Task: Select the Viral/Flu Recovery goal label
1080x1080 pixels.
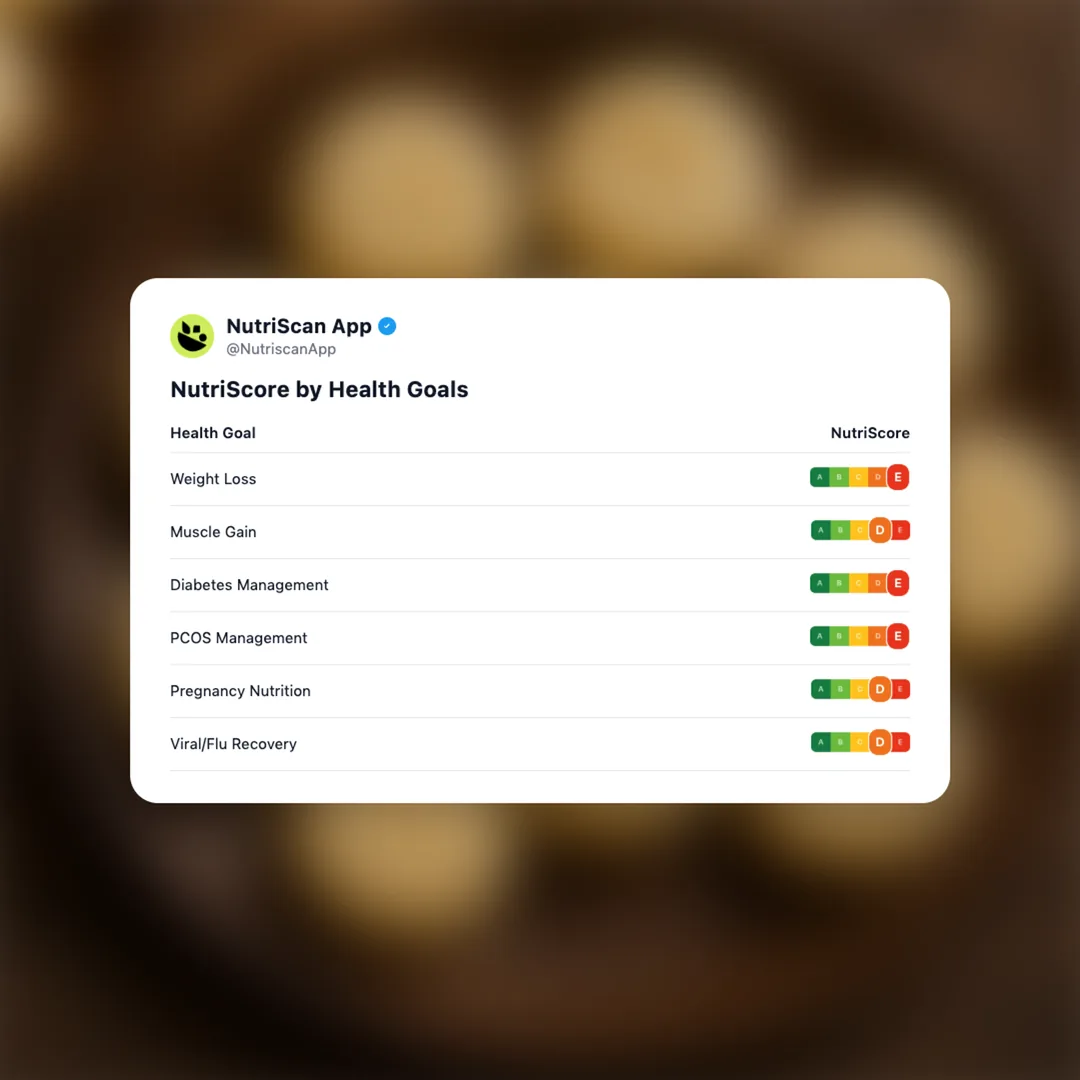Action: [x=233, y=744]
